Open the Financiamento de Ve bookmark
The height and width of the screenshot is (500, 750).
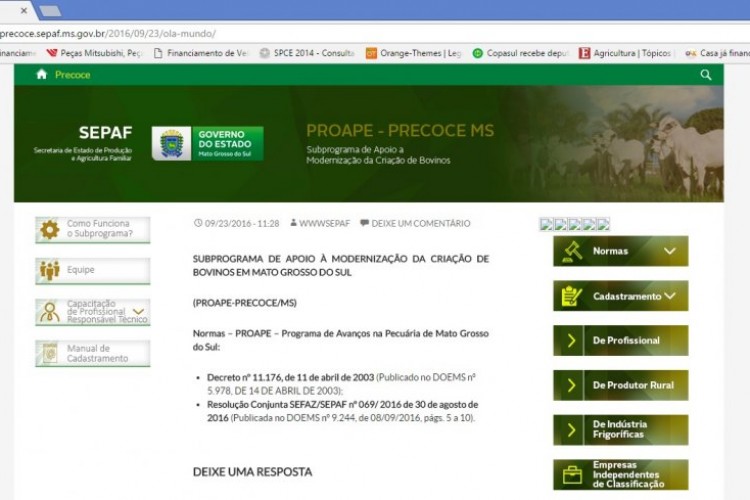click(201, 53)
